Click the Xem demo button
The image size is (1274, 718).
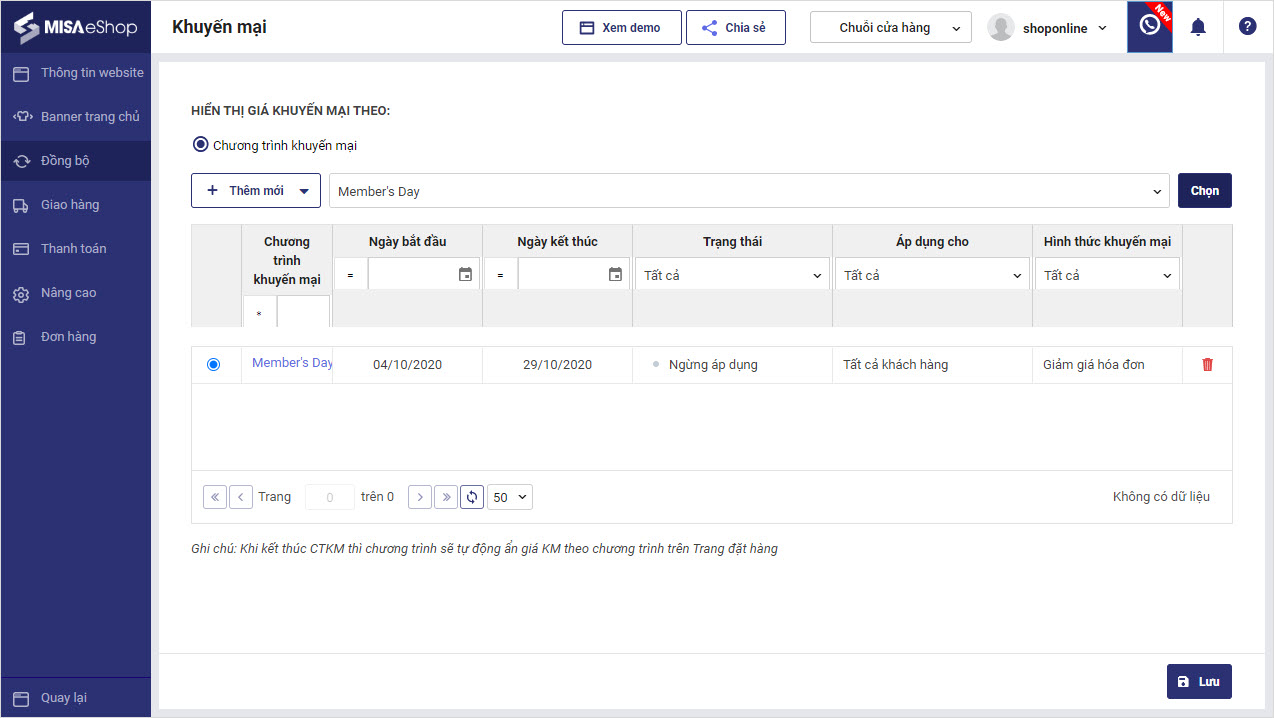[621, 28]
